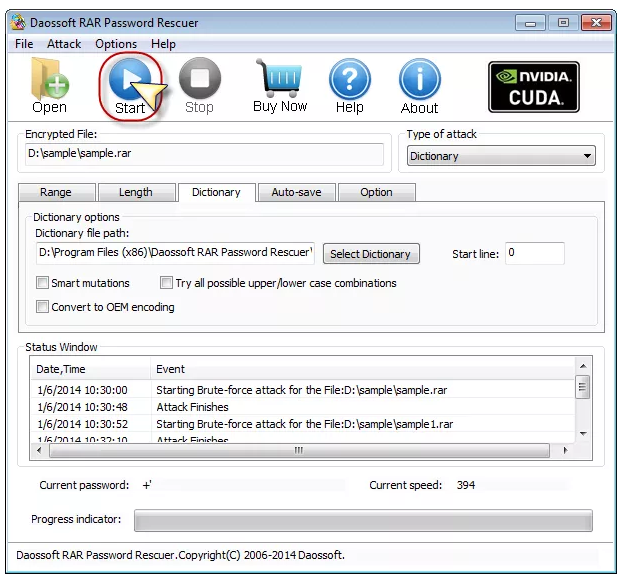The image size is (628, 584).
Task: Switch to the Range tab
Action: click(56, 192)
